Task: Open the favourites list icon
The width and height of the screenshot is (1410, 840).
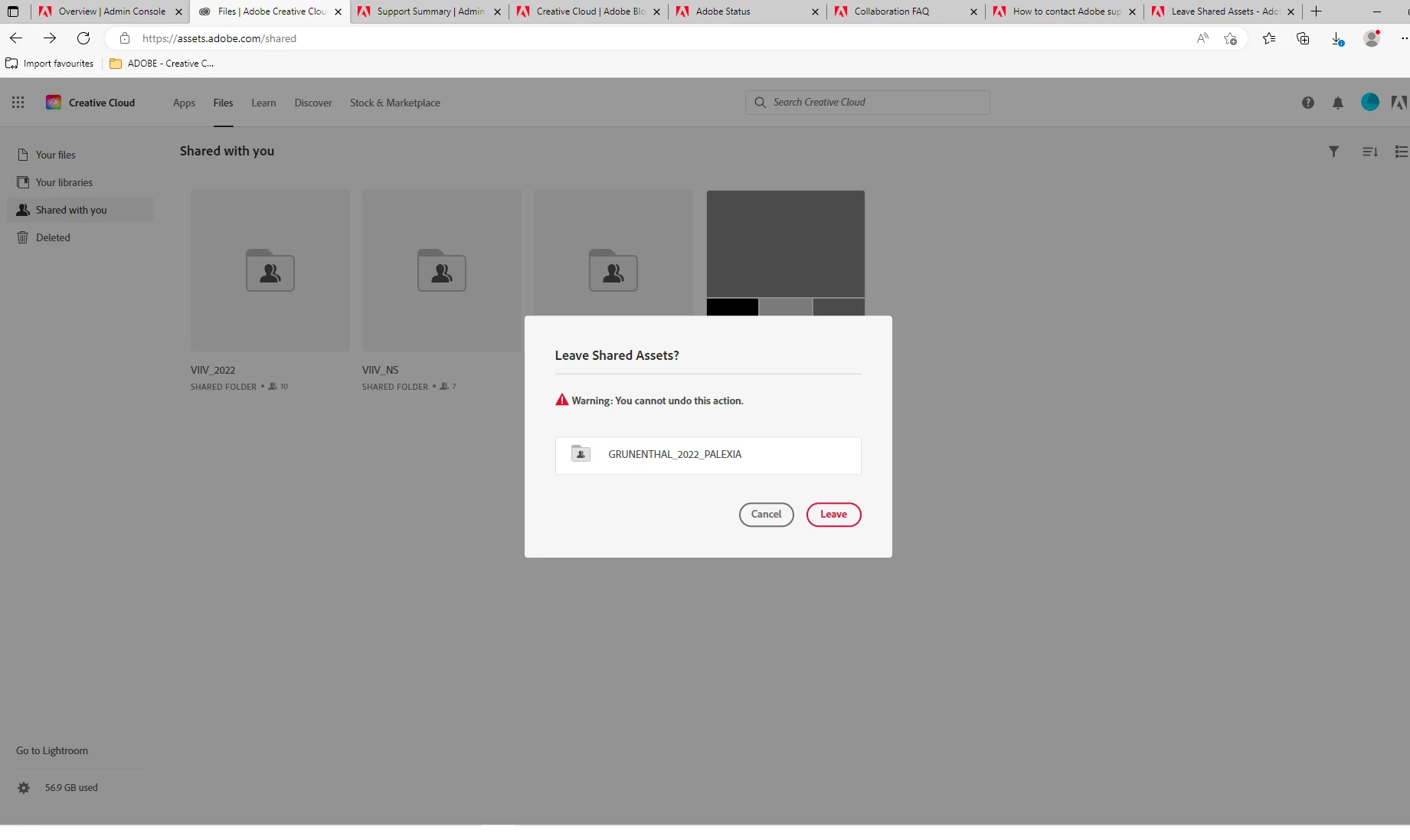Action: tap(1269, 38)
